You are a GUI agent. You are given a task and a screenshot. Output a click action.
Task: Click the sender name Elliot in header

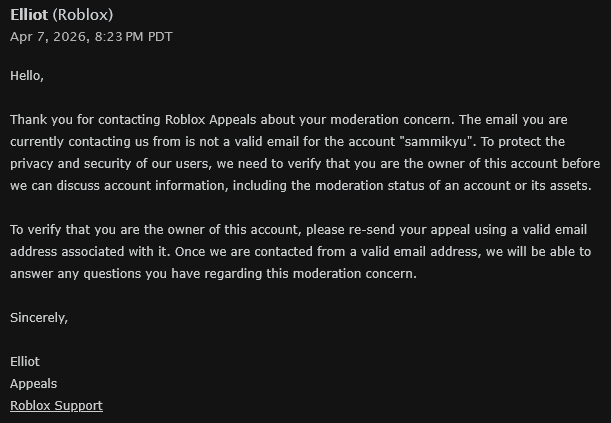point(30,15)
